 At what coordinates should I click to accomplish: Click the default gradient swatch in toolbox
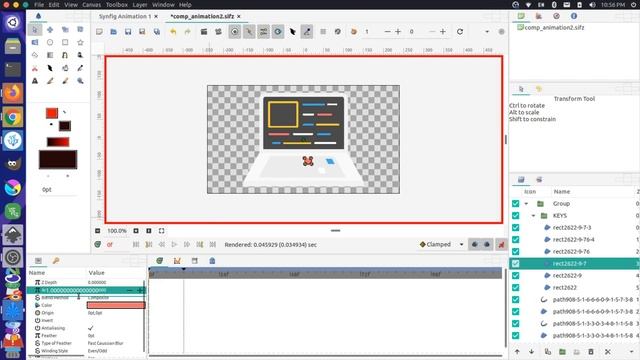click(58, 142)
